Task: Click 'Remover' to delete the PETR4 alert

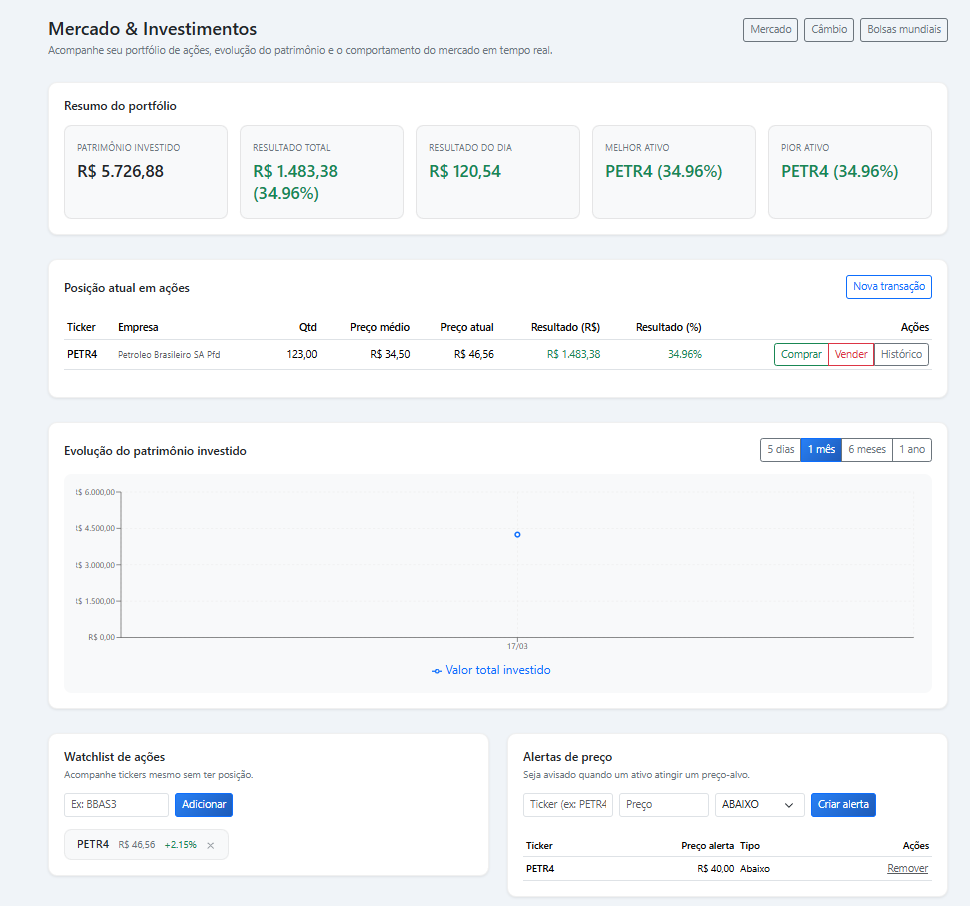Action: 907,868
